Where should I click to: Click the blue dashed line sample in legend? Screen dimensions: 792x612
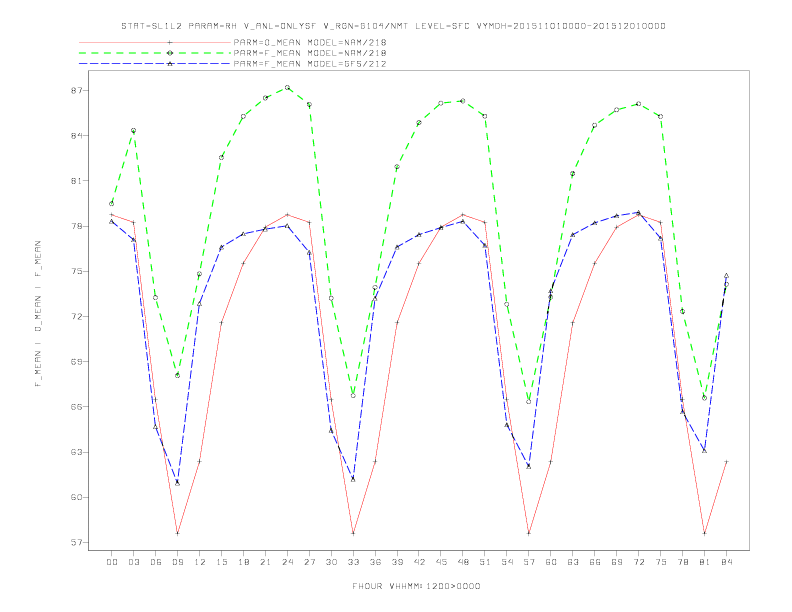[x=155, y=64]
